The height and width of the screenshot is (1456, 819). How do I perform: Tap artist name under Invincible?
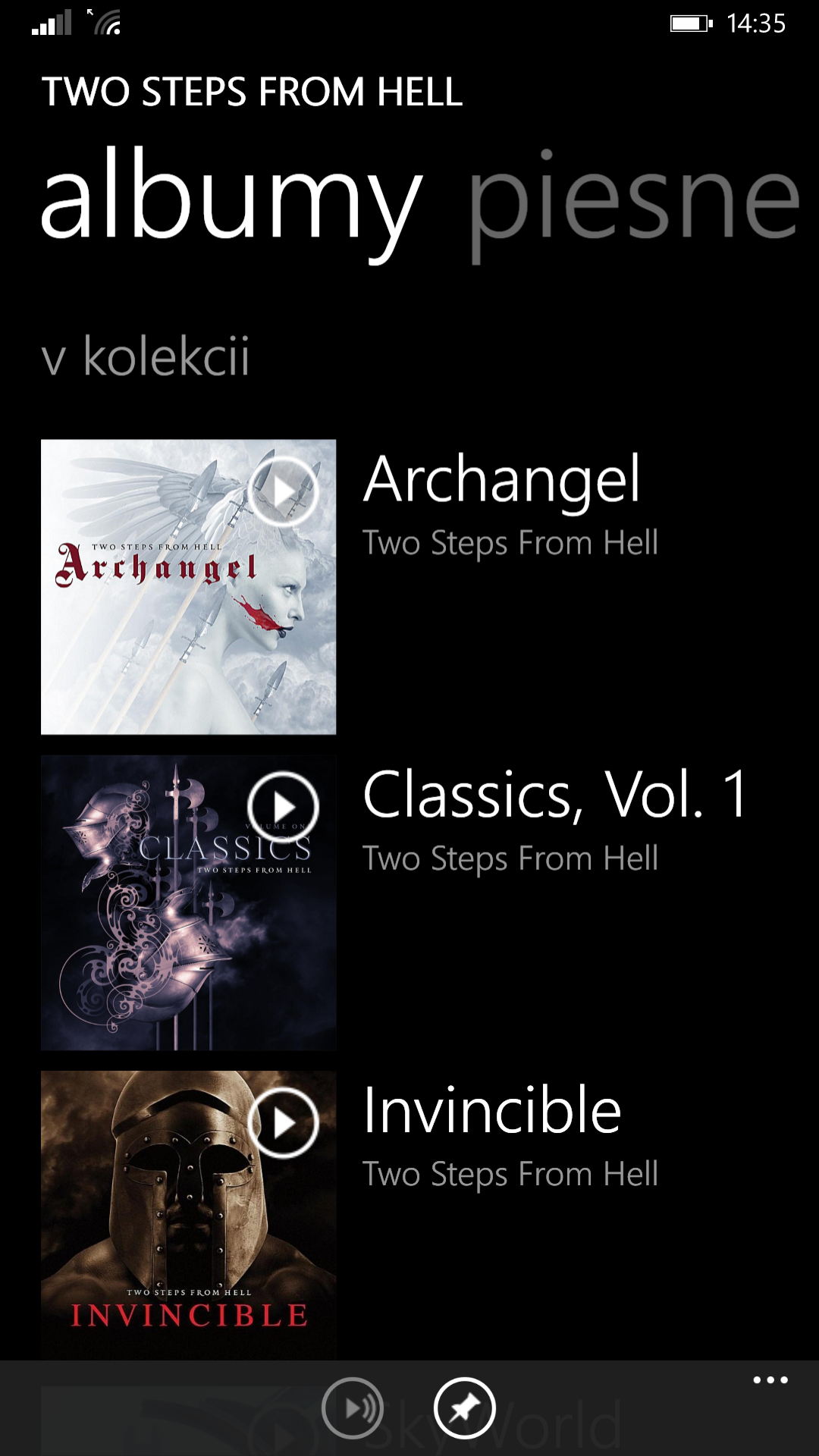[510, 1175]
